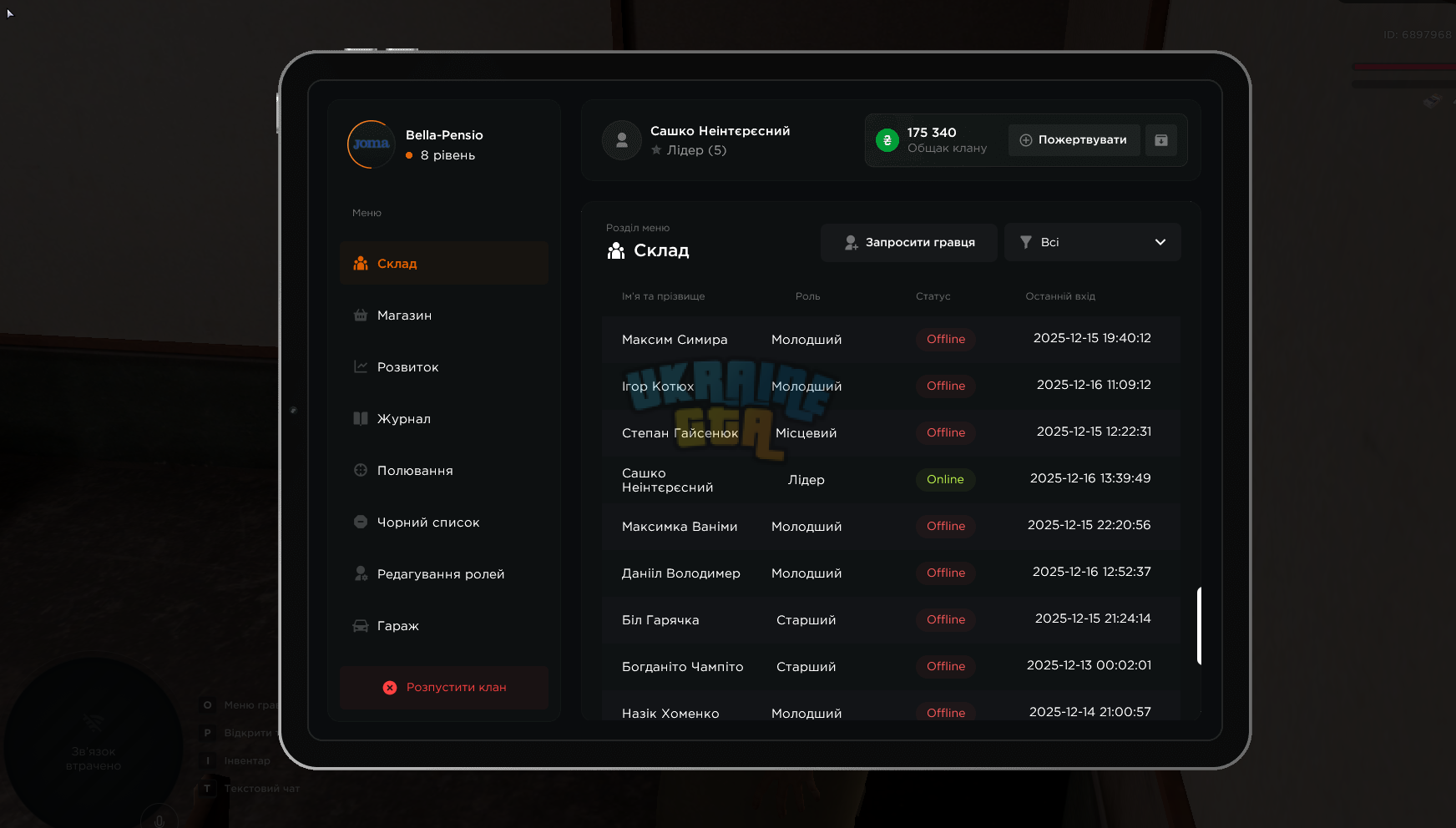Click Запросити гравця button
This screenshot has width=1456, height=828.
(x=909, y=243)
